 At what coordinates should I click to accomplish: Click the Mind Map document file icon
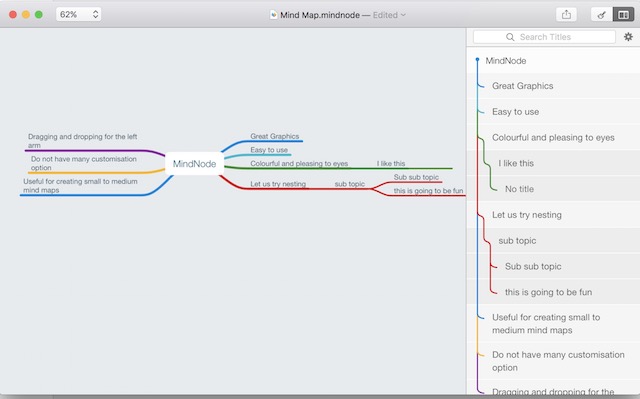273,15
